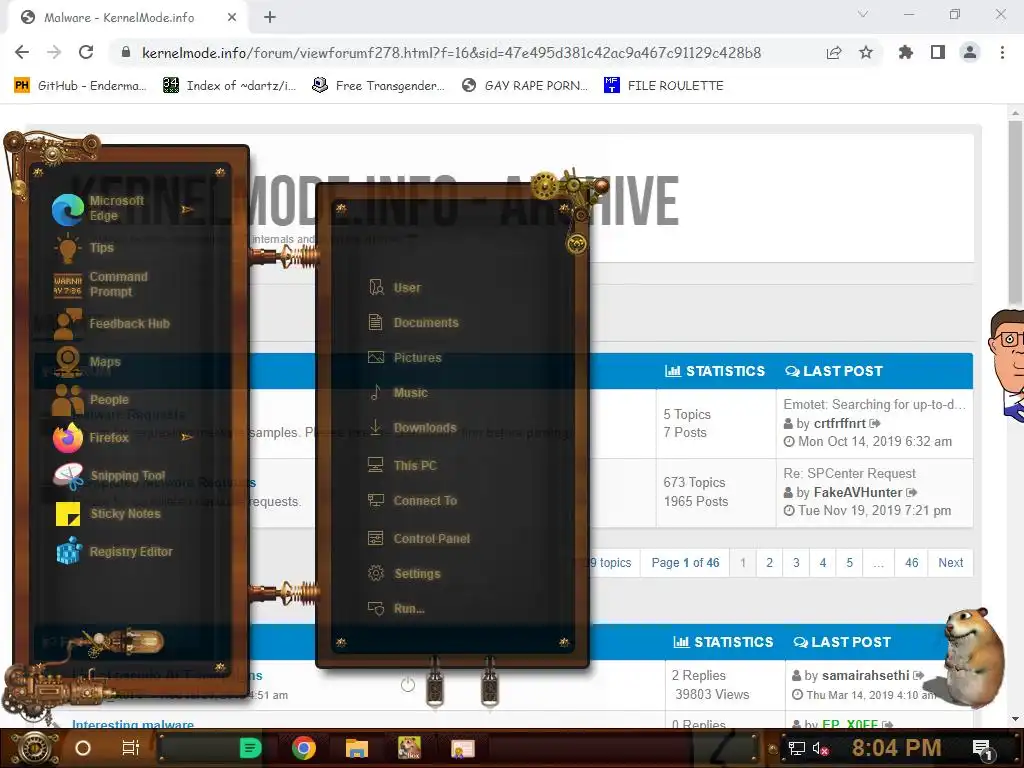
Task: Open Chrome from taskbar
Action: (x=304, y=748)
